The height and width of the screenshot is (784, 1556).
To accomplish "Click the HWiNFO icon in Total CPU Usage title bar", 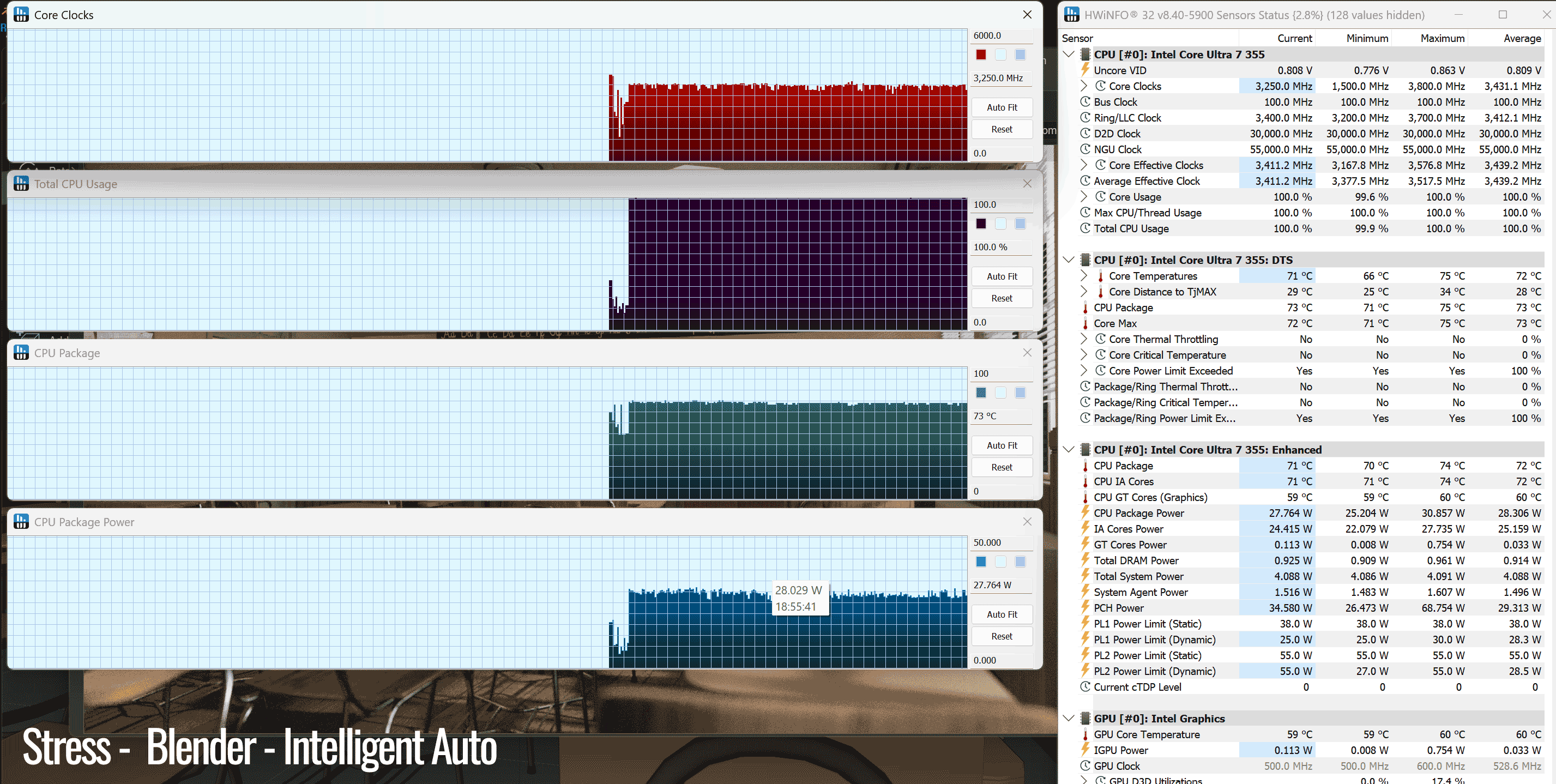I will coord(21,184).
